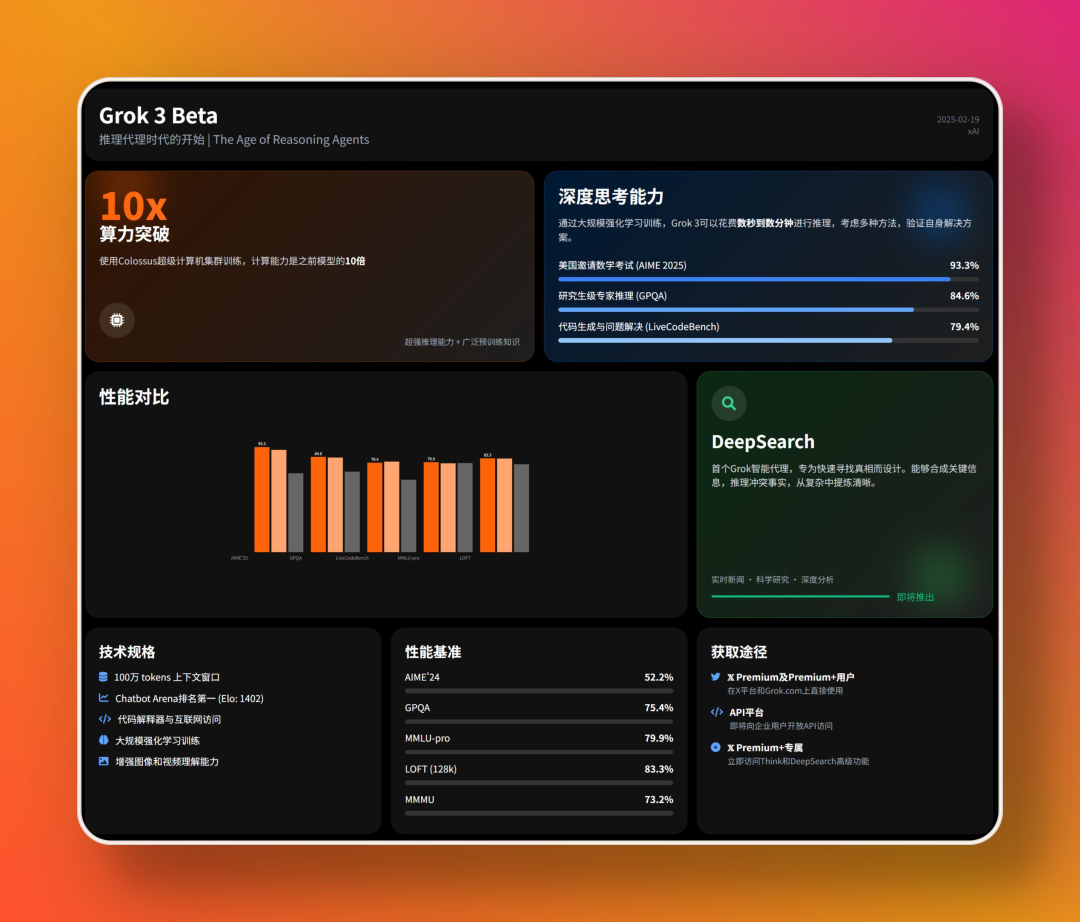Click the 84.6% score value
The image size is (1080, 922).
coord(964,295)
